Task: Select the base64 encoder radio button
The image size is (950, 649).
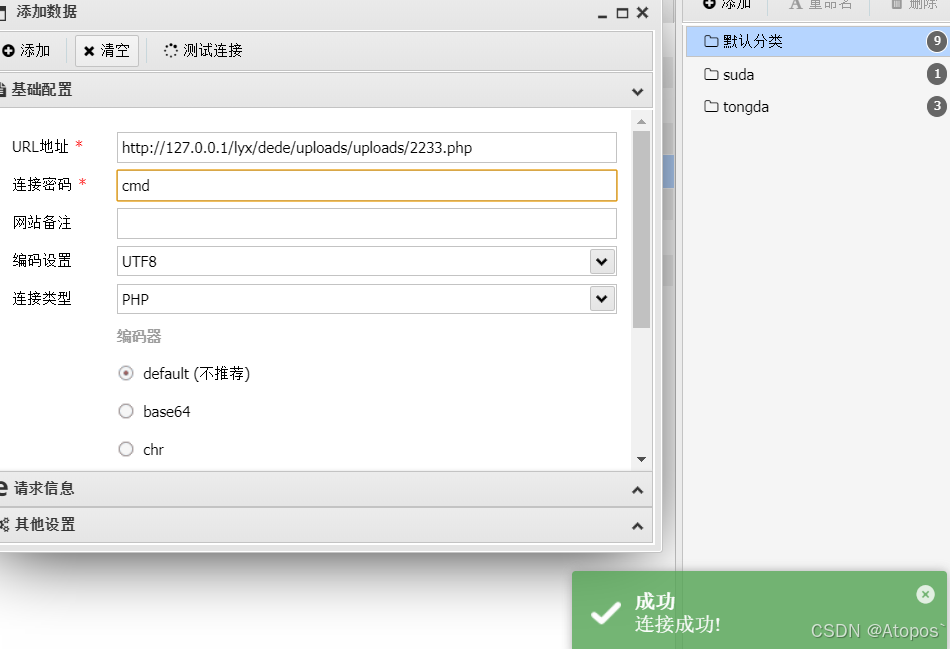Action: point(126,411)
